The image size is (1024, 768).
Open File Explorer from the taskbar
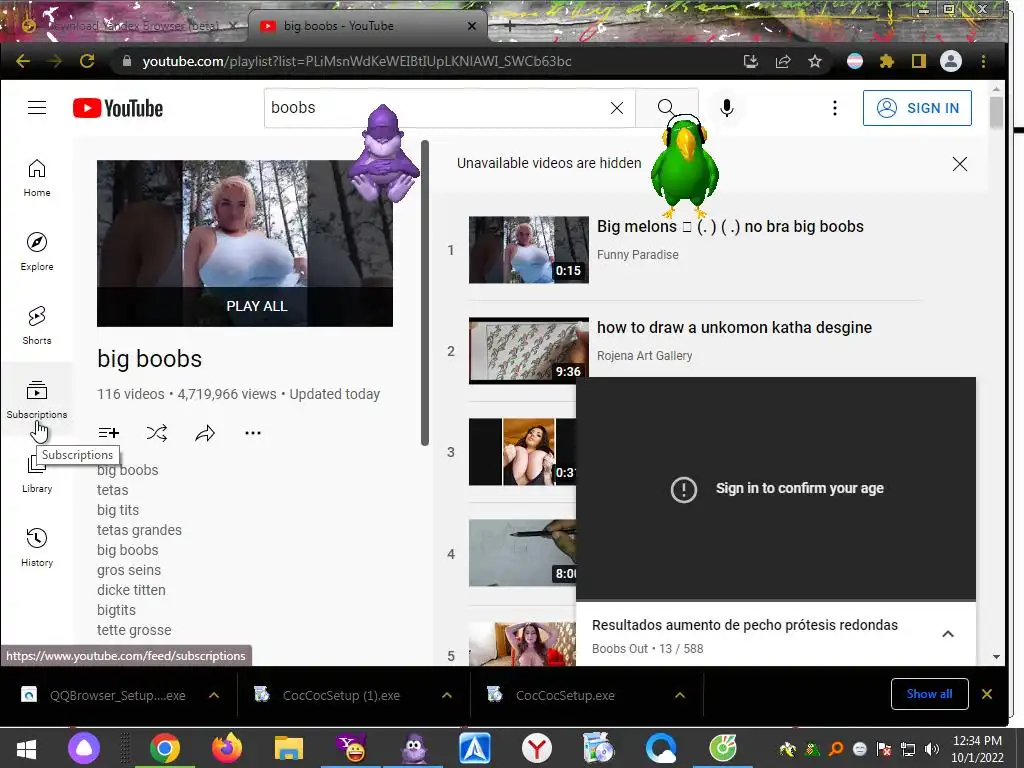pos(288,748)
